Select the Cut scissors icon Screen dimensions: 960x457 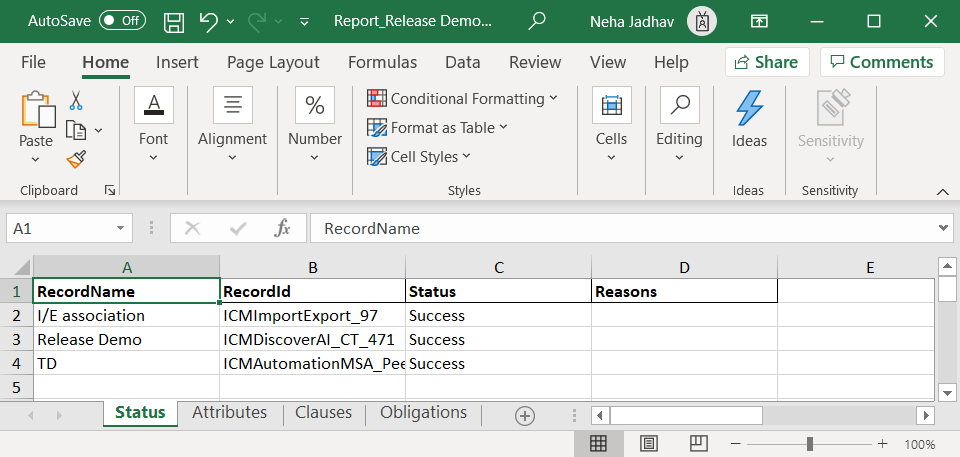(76, 101)
